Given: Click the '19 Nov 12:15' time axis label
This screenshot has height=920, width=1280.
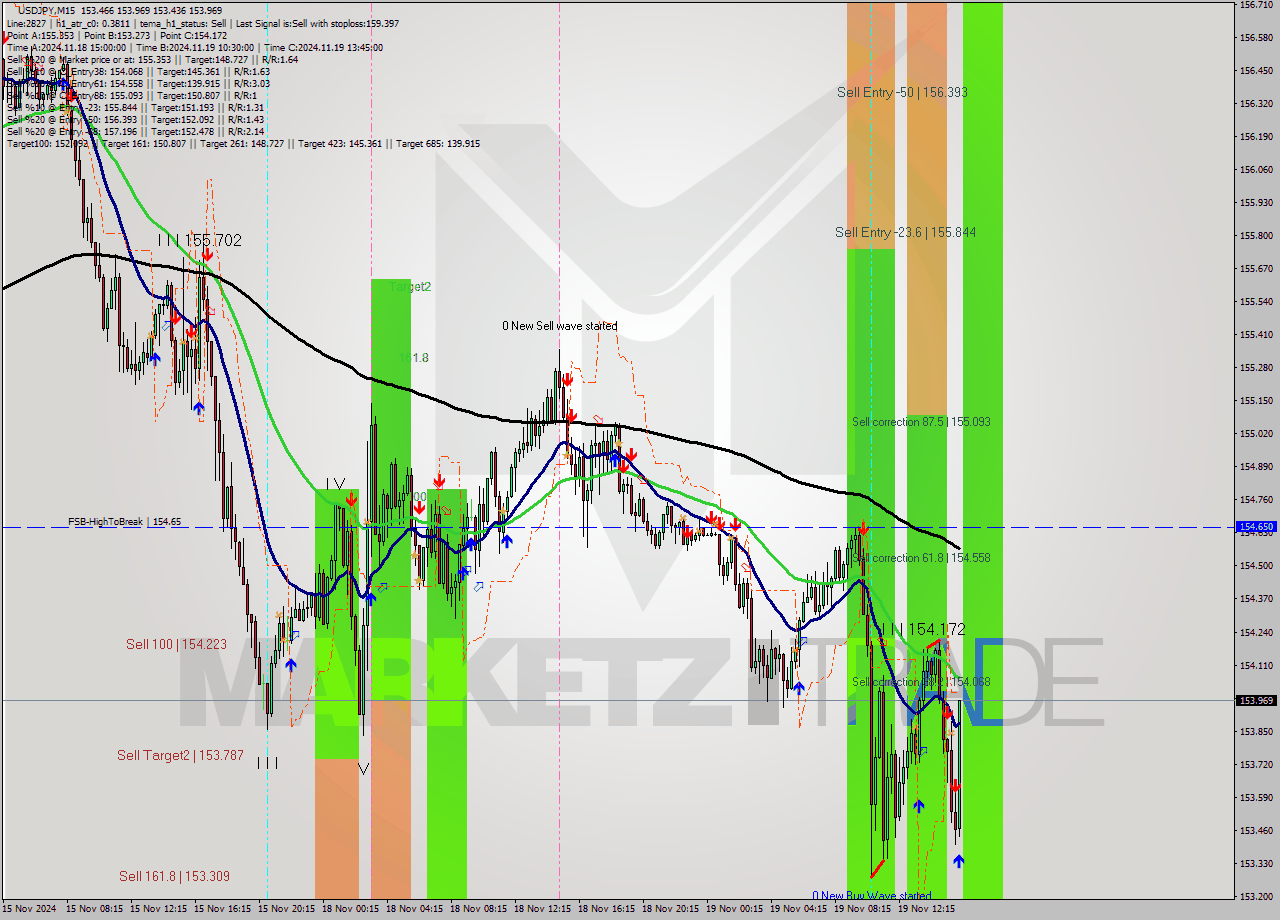Looking at the screenshot, I should tap(927, 910).
